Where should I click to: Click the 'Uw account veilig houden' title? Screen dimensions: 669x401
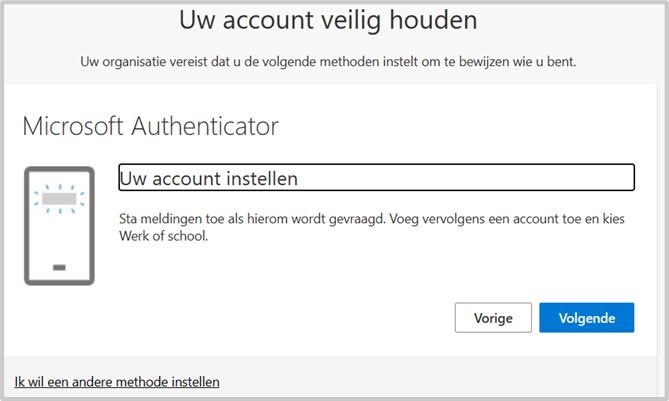pyautogui.click(x=328, y=20)
